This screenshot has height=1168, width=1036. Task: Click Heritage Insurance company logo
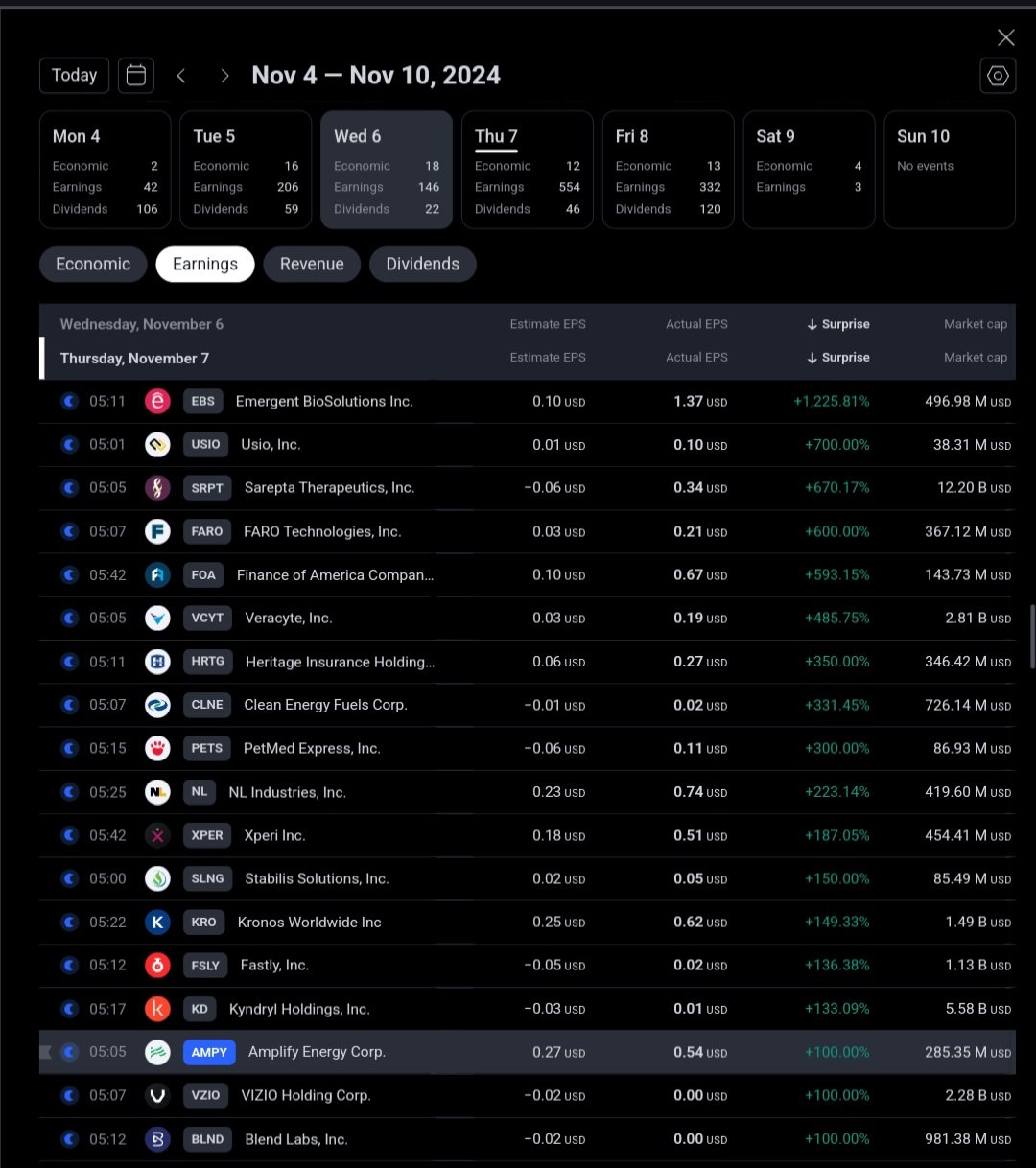point(157,662)
